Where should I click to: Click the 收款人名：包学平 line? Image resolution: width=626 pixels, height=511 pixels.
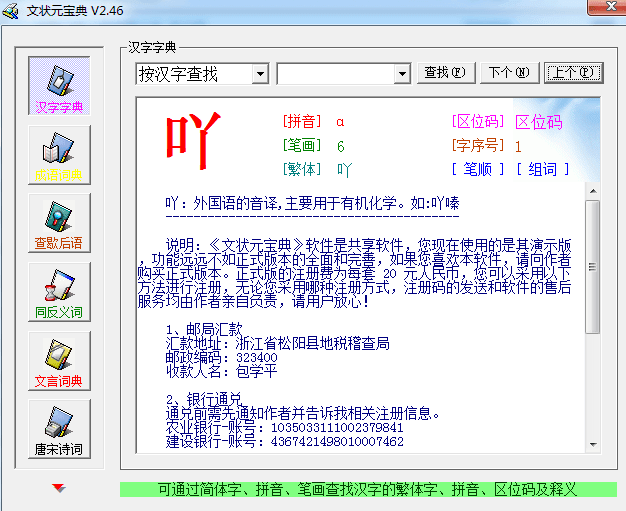(221, 371)
